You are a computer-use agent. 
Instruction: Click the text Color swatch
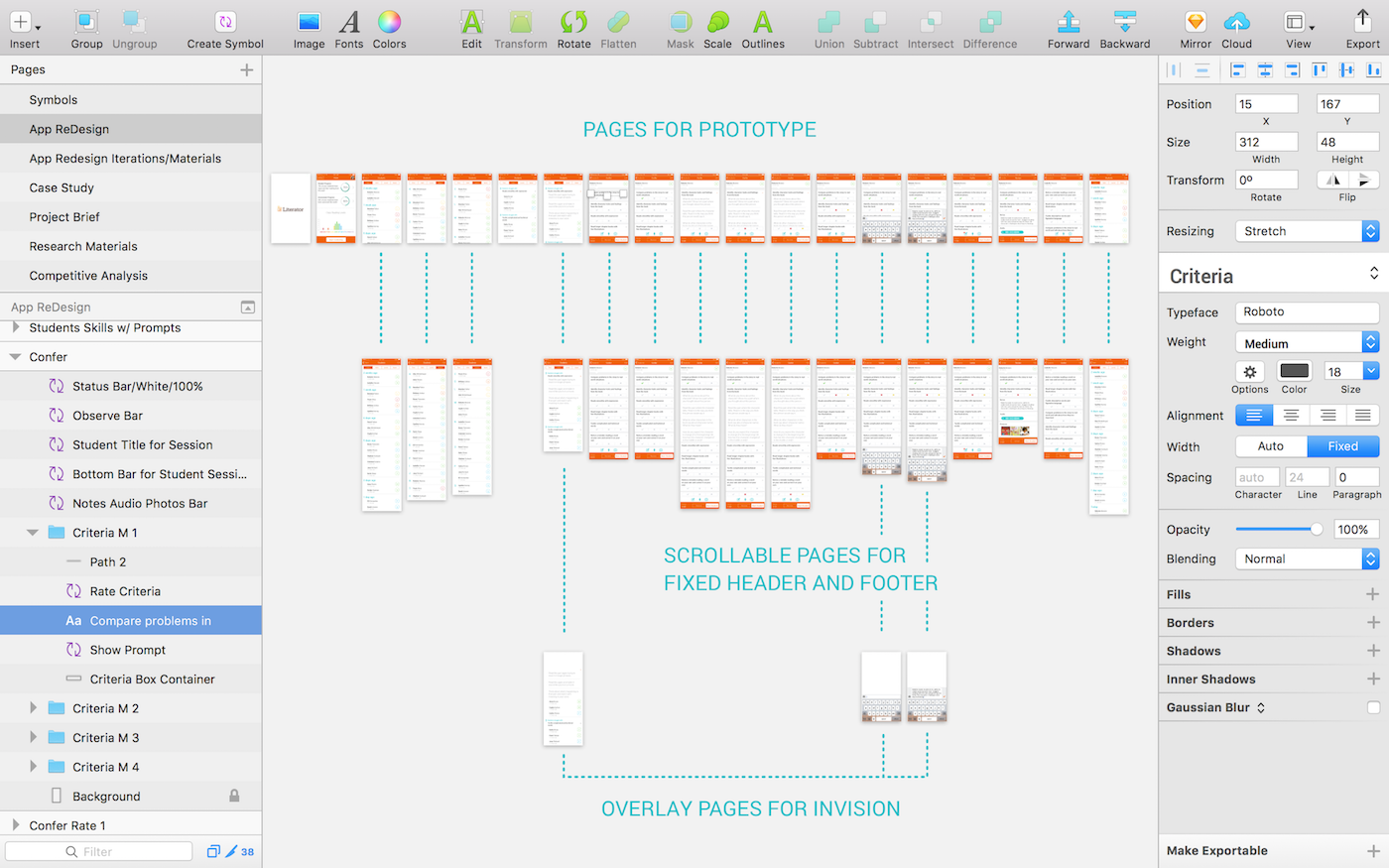click(x=1295, y=371)
